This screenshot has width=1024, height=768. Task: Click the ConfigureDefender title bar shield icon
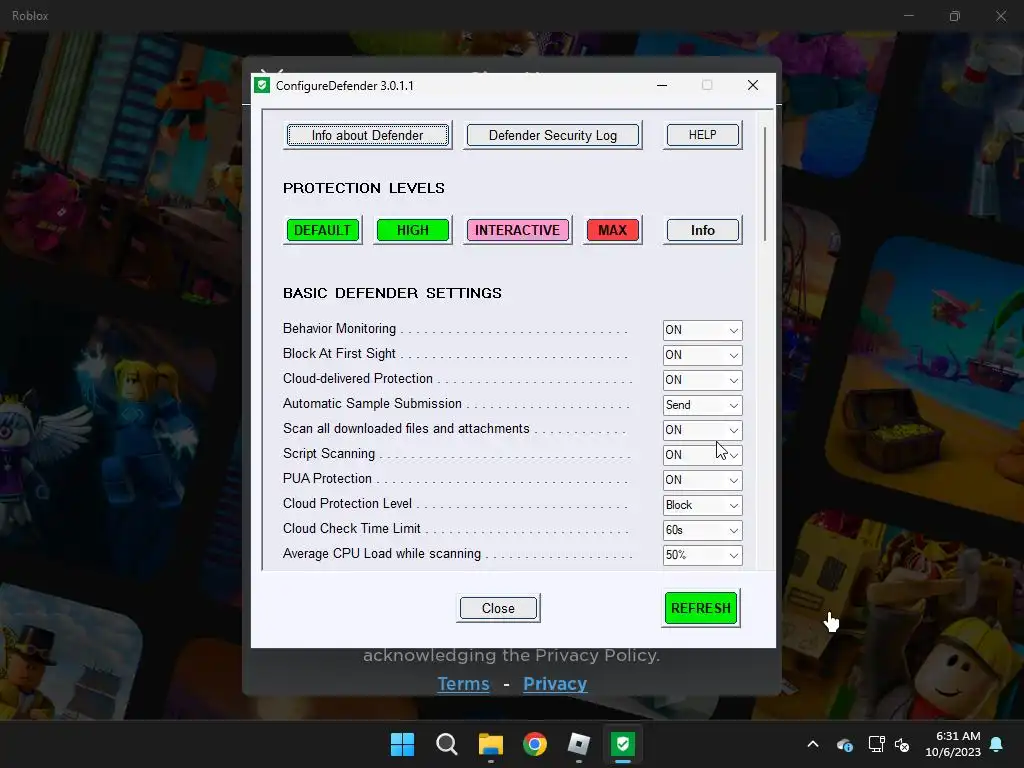263,86
